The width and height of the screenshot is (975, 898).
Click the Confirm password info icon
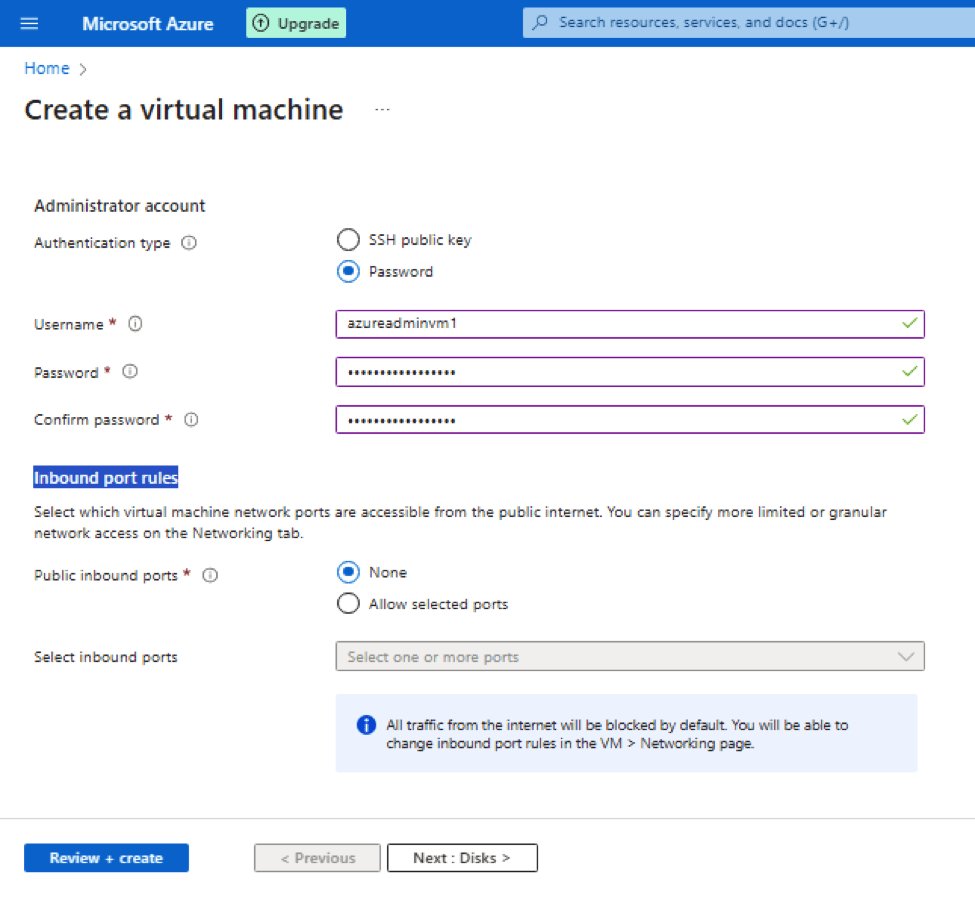[191, 420]
